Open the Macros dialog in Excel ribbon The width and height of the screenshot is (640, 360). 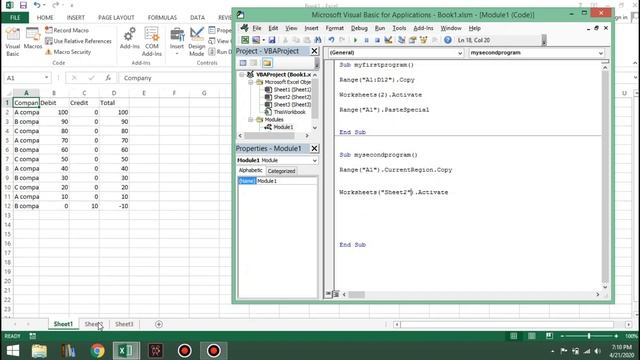coord(33,39)
